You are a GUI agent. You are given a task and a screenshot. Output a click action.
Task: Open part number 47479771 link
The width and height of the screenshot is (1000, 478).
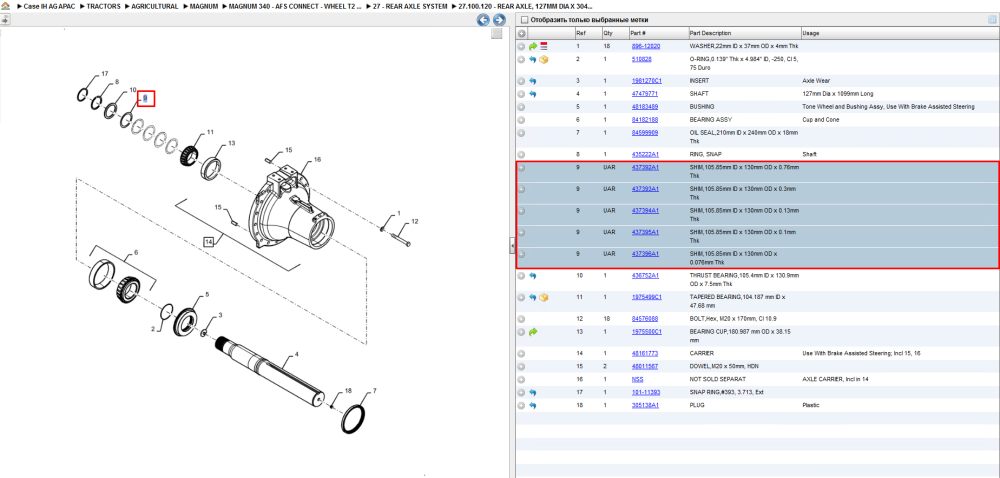coord(644,94)
